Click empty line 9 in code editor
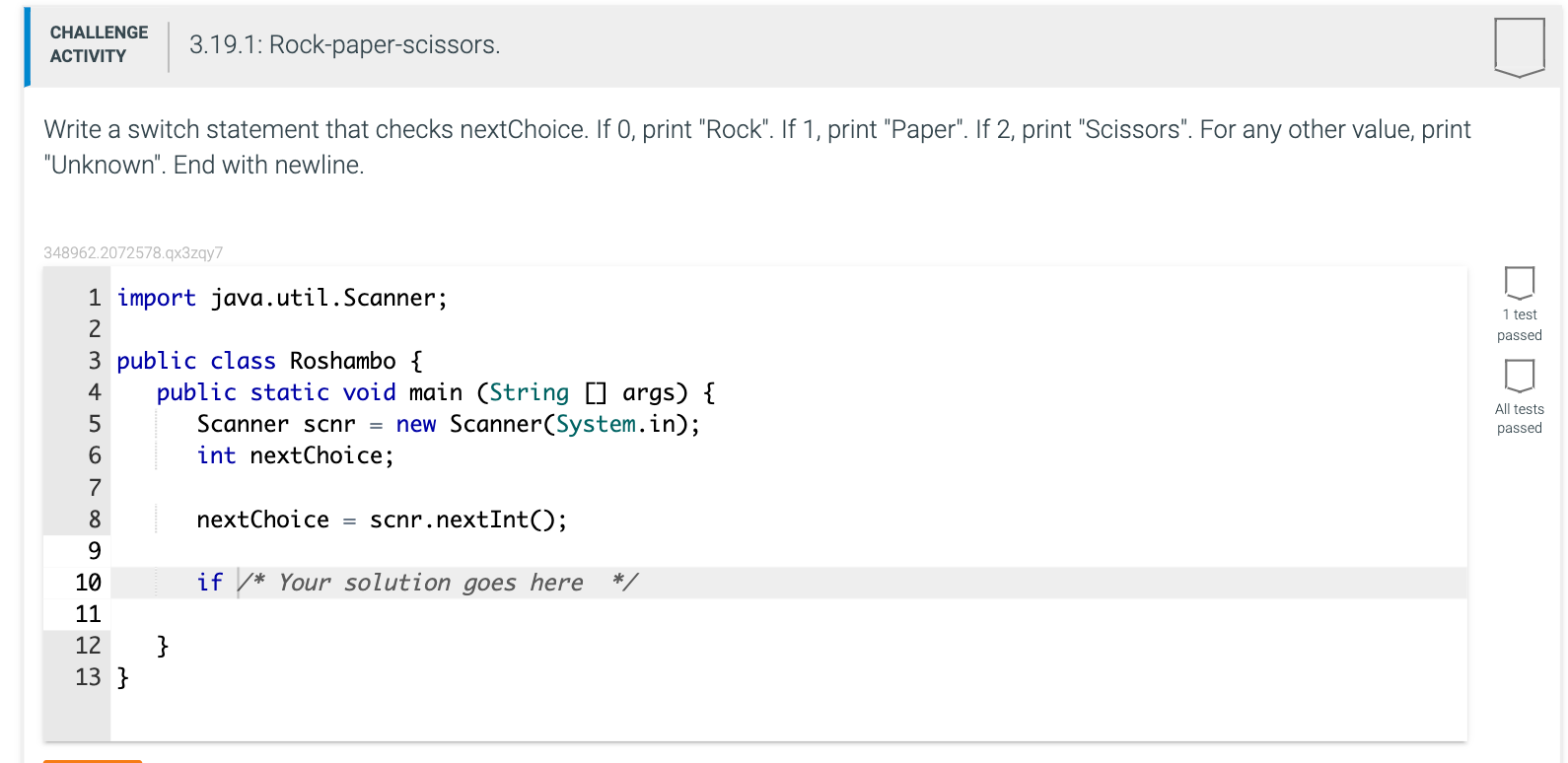 click(x=789, y=551)
